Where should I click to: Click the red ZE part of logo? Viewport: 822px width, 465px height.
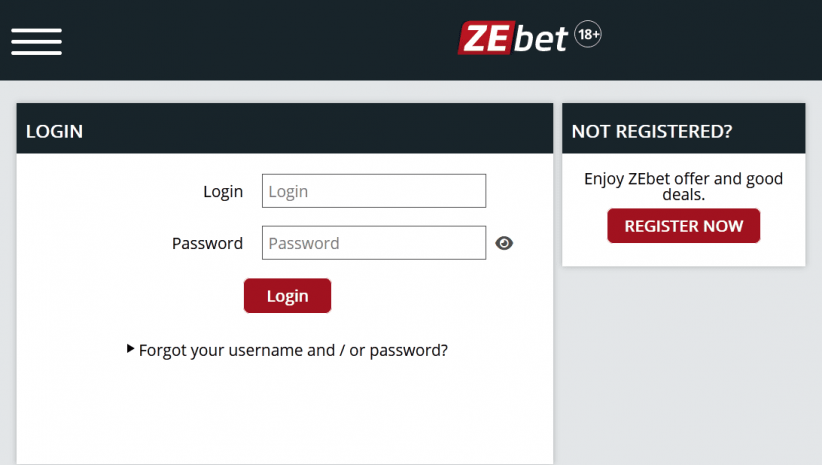pos(486,39)
